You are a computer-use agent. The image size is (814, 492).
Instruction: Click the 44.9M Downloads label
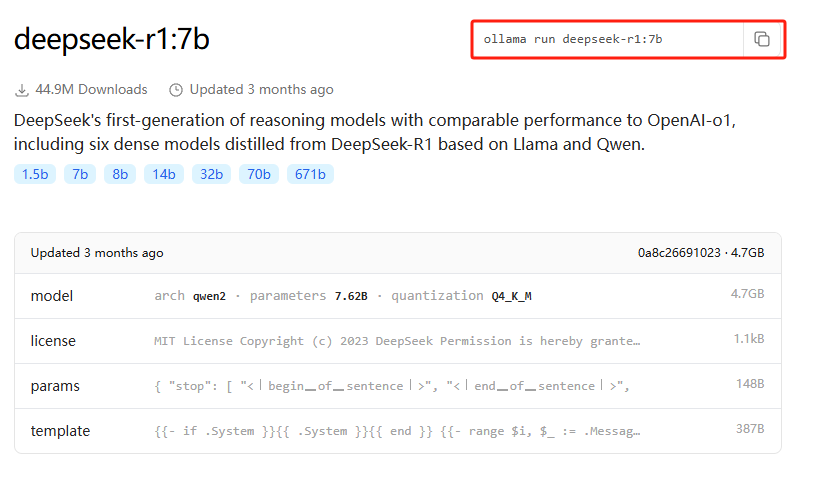pyautogui.click(x=91, y=90)
